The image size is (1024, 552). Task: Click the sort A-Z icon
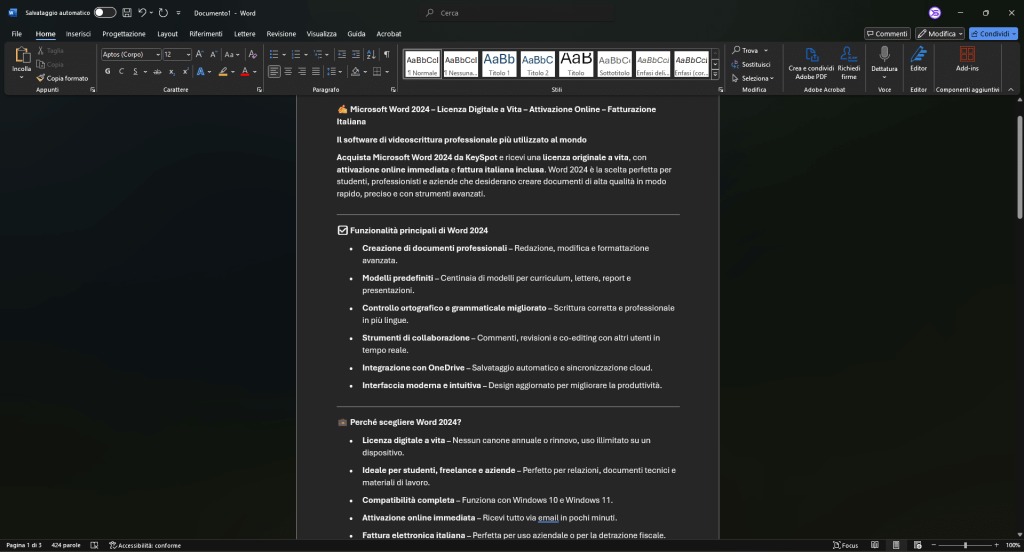(371, 54)
